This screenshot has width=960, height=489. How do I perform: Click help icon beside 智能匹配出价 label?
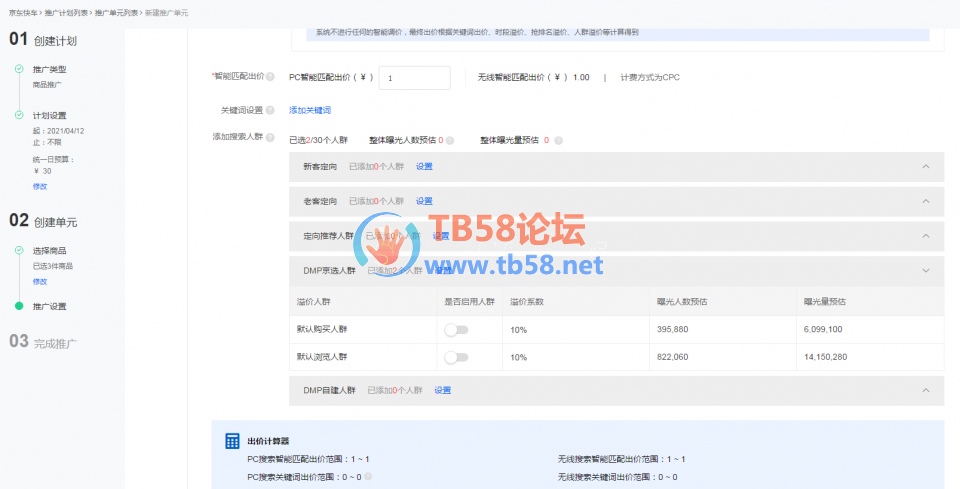tap(270, 77)
